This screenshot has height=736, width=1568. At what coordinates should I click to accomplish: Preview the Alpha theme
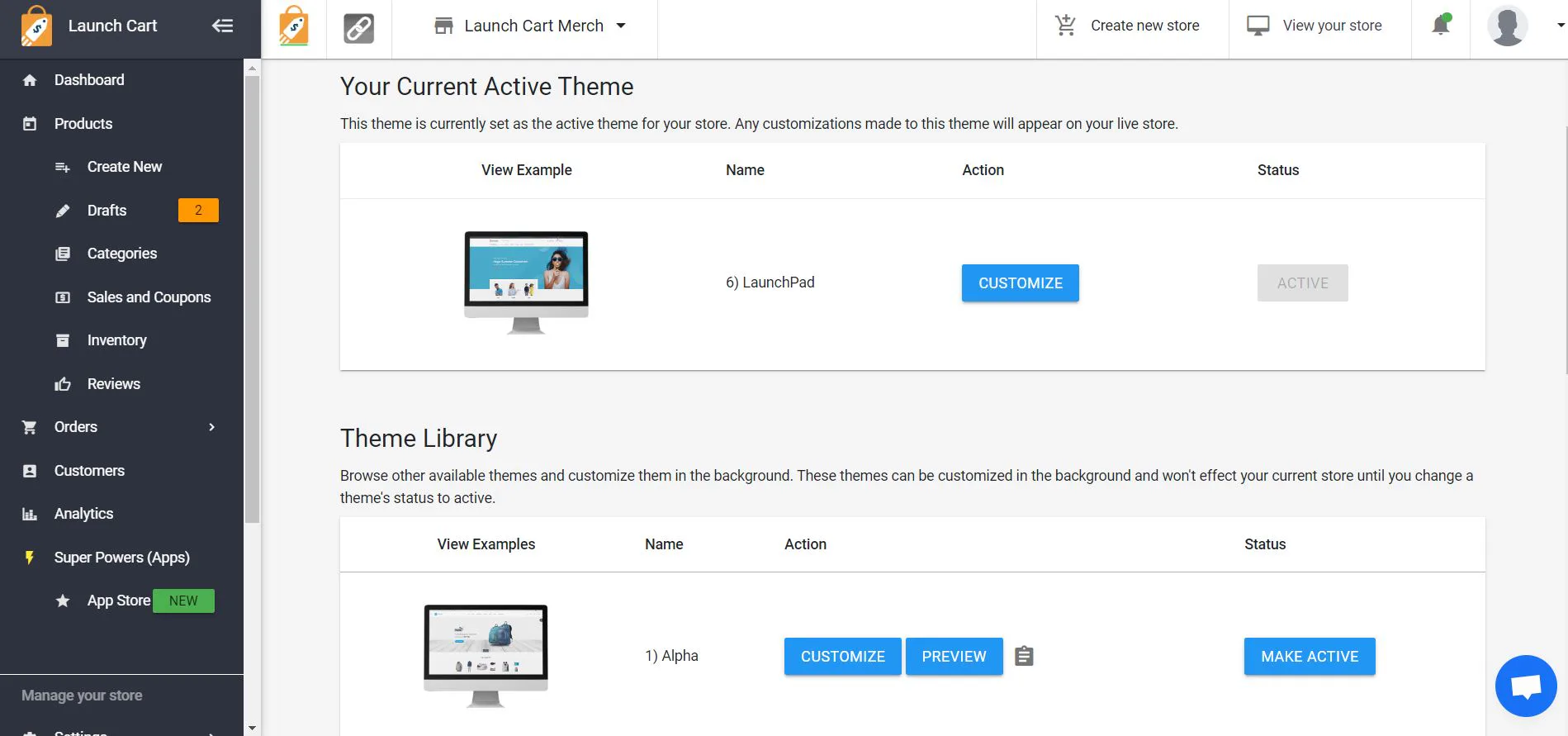pos(955,657)
